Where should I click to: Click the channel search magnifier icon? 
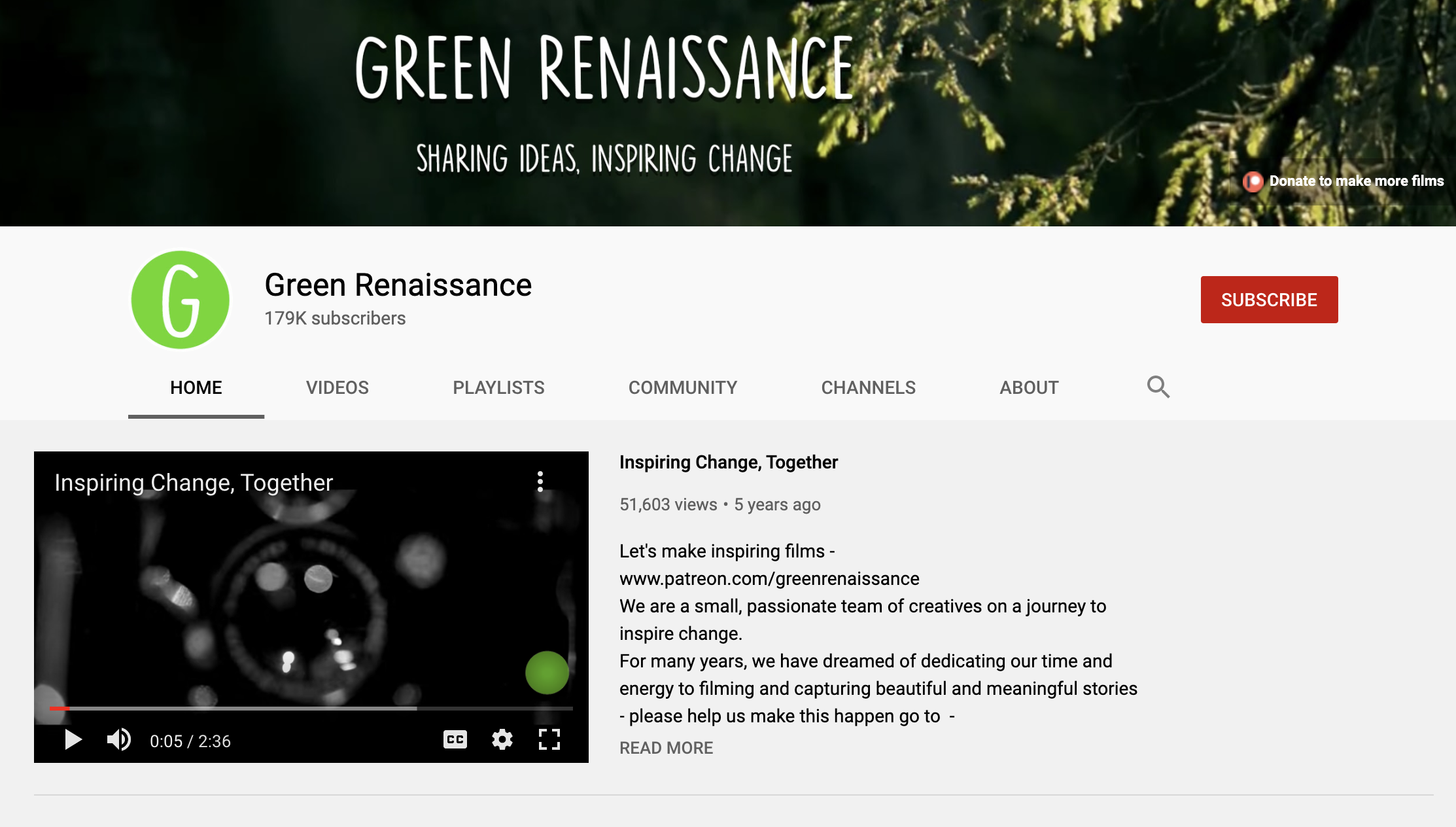[1158, 387]
